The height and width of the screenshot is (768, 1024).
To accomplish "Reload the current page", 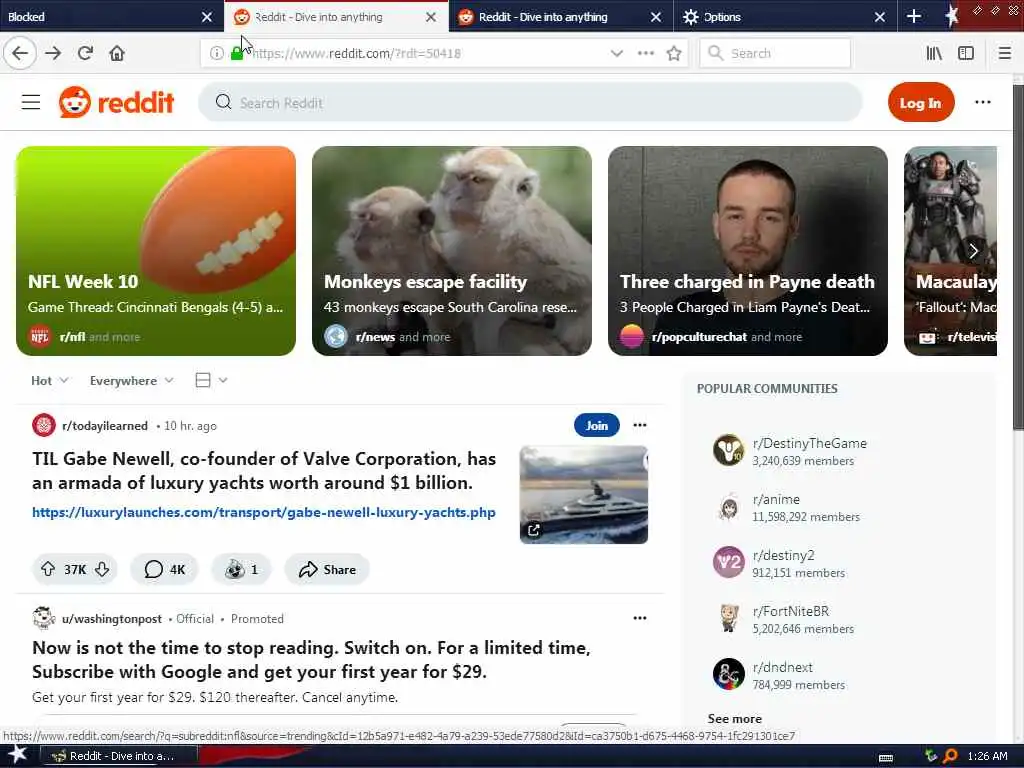I will click(x=85, y=53).
